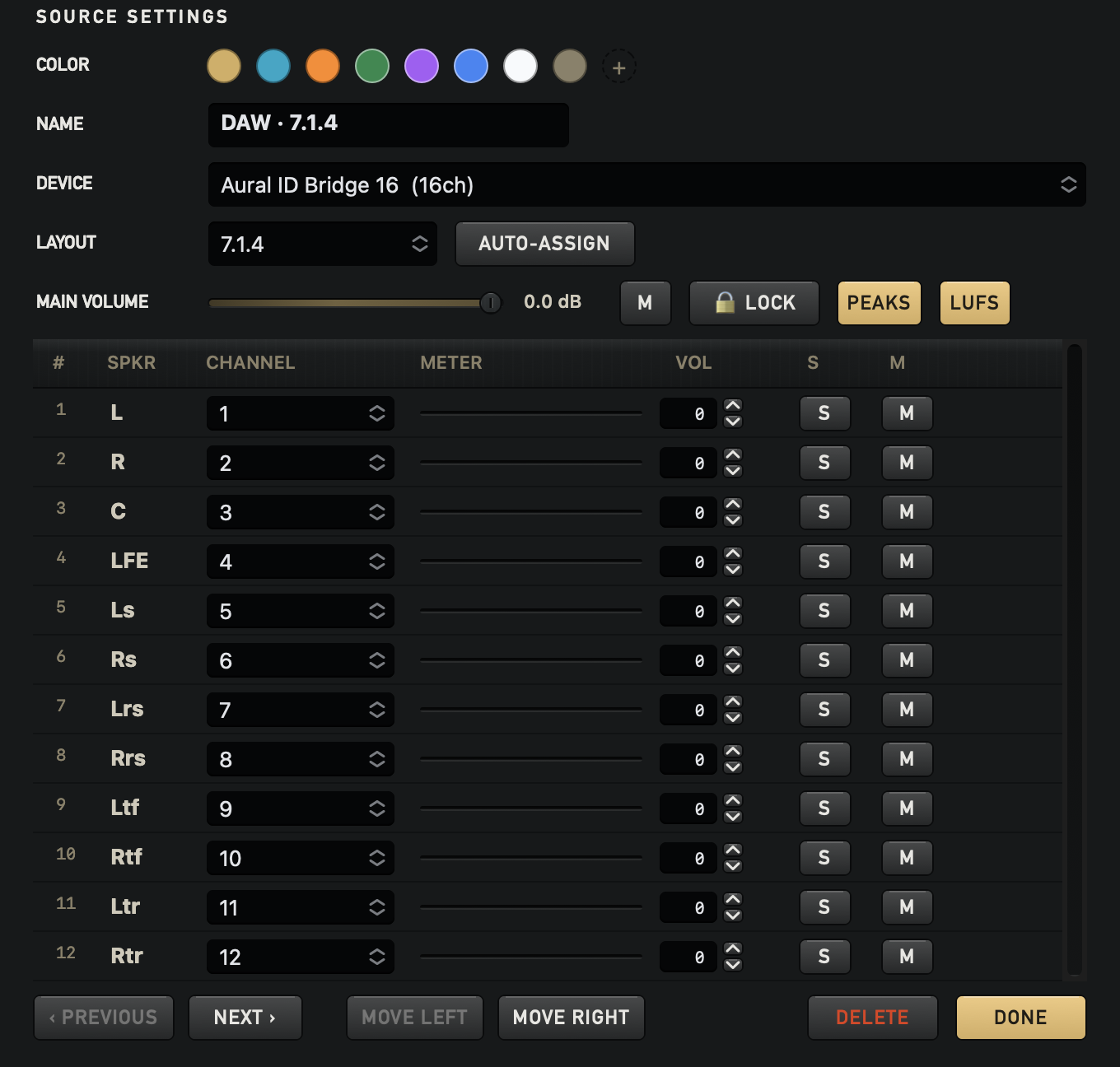
Task: Increase volume stepper for Ltr row
Action: tap(733, 899)
